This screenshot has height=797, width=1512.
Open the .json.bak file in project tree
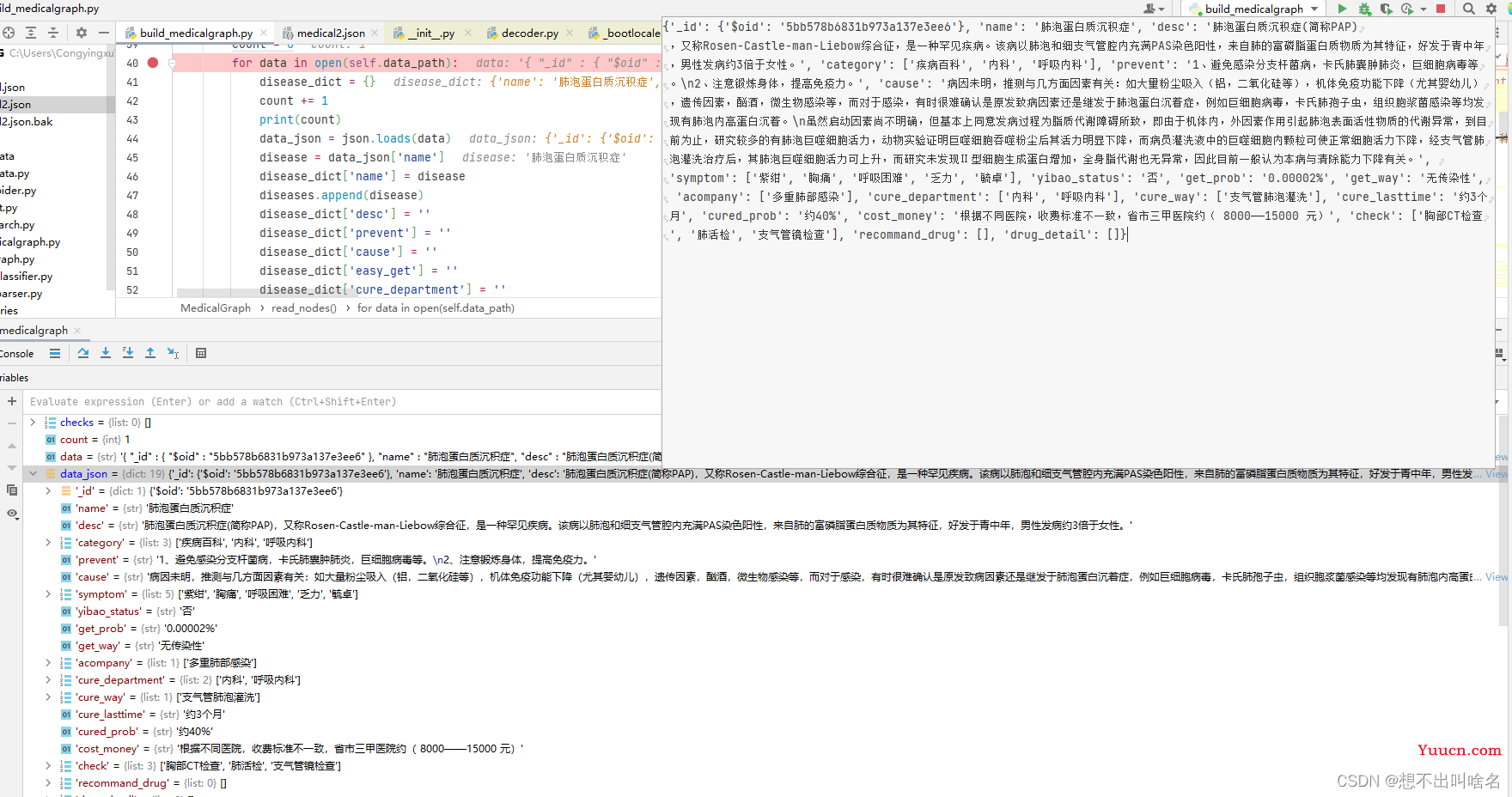27,122
